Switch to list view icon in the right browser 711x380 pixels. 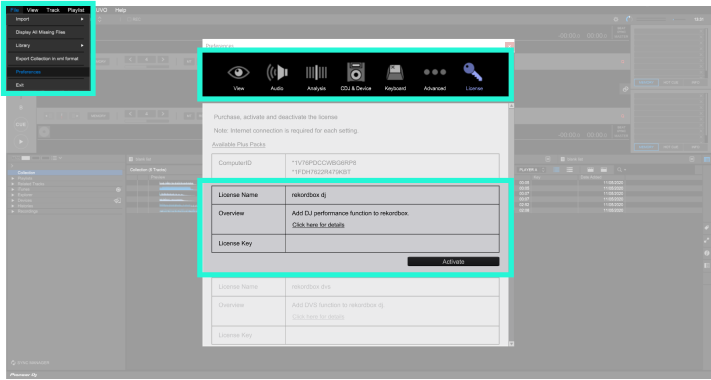(x=570, y=170)
